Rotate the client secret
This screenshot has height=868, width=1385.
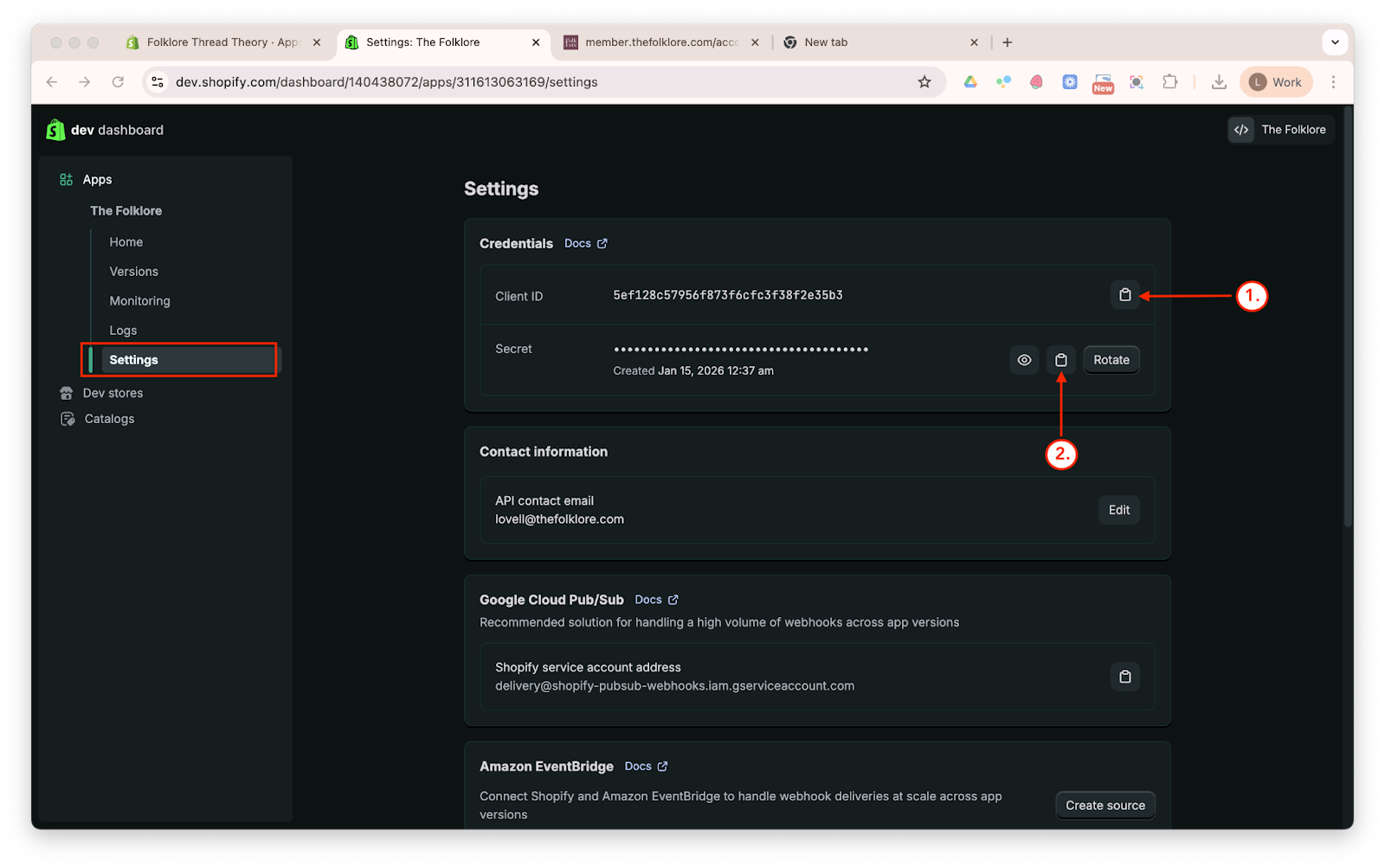click(x=1111, y=360)
